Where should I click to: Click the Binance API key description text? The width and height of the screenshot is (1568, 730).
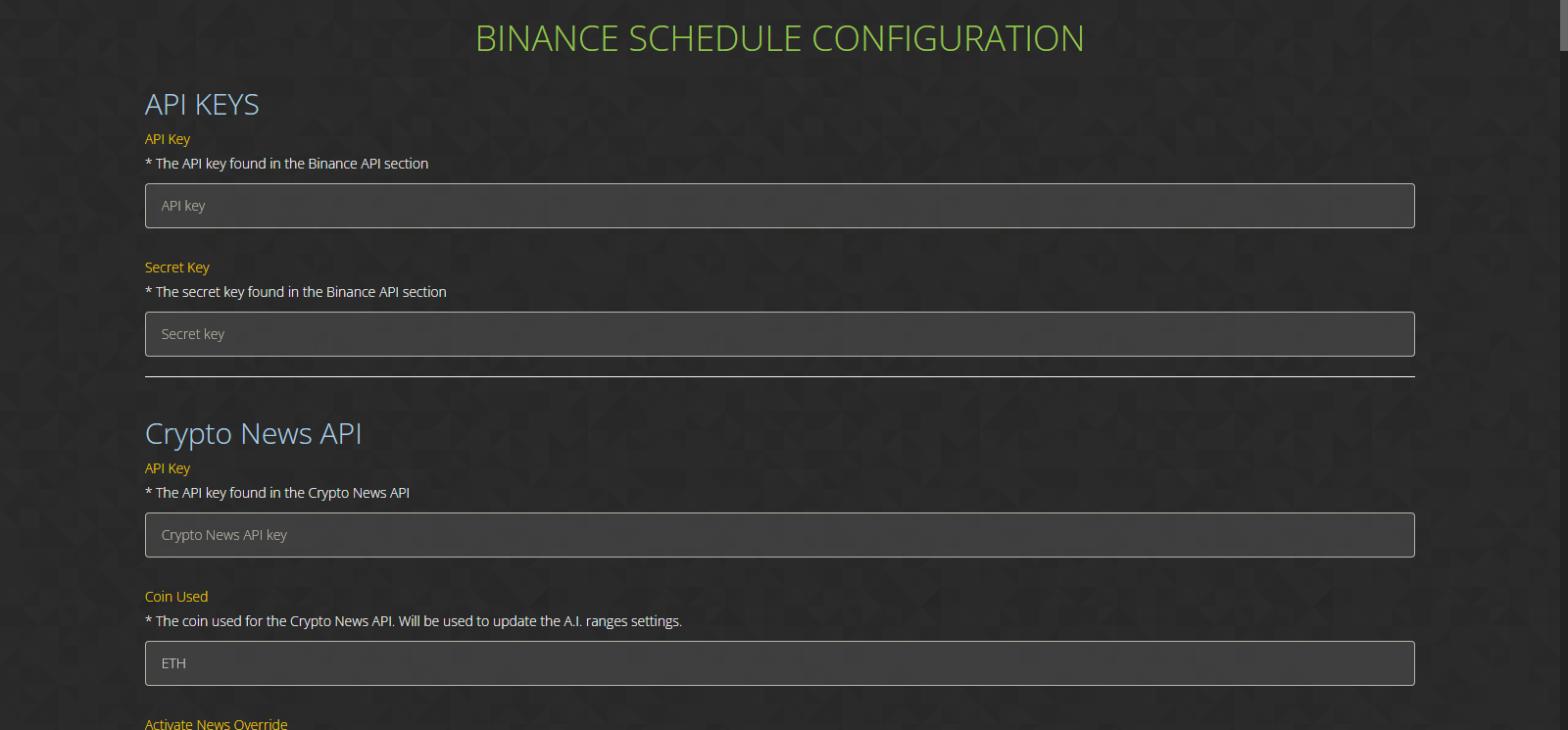(292, 164)
